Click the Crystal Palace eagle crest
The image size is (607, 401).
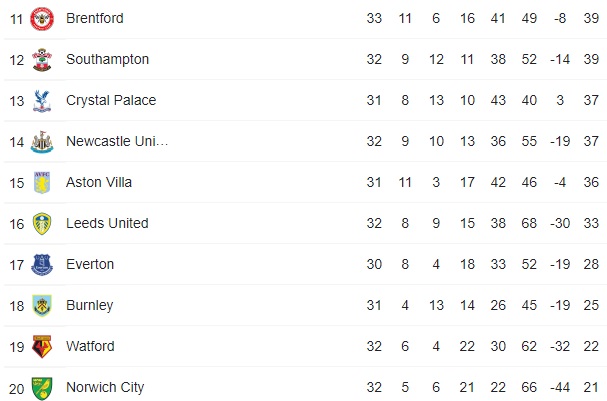pos(41,101)
